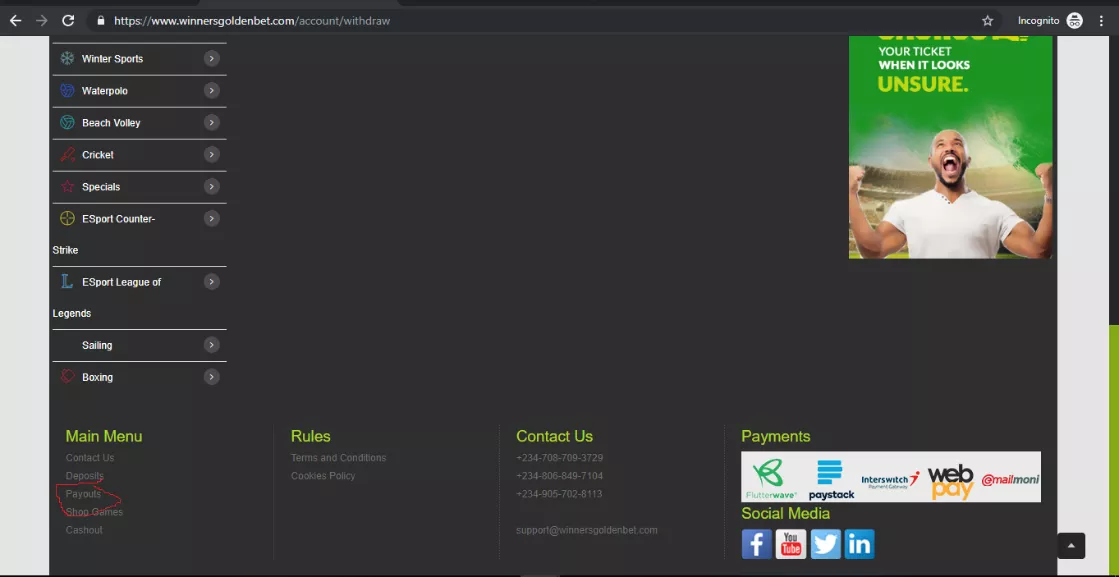Click the support email address
1119x577 pixels.
click(586, 530)
